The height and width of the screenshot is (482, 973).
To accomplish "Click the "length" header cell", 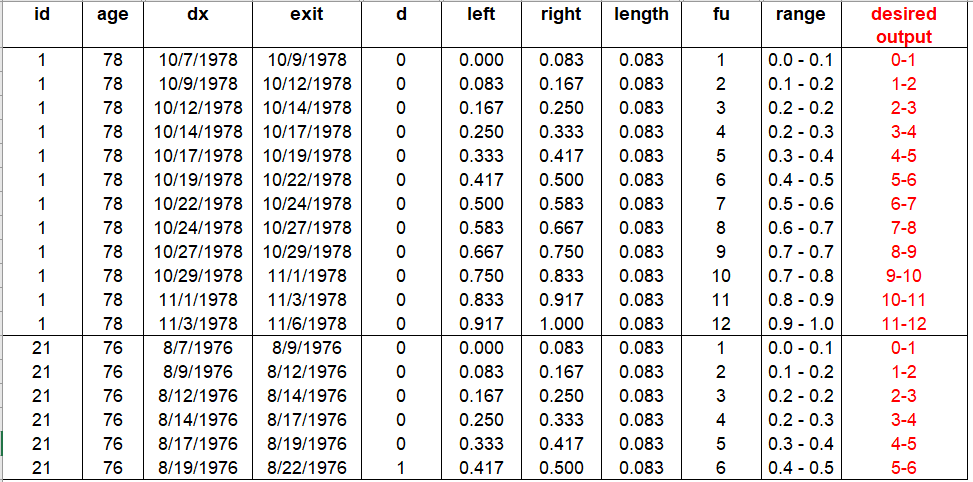I will tap(641, 15).
